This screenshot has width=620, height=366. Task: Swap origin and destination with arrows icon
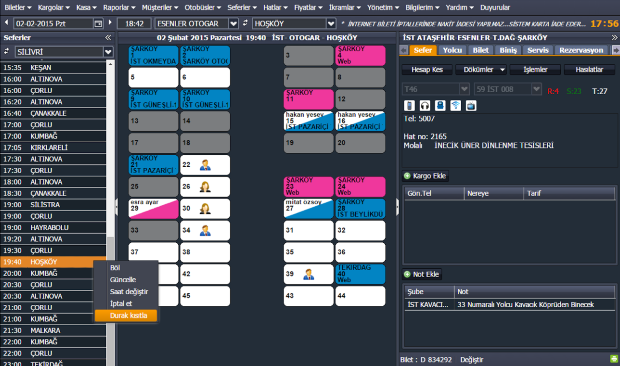pyautogui.click(x=245, y=23)
